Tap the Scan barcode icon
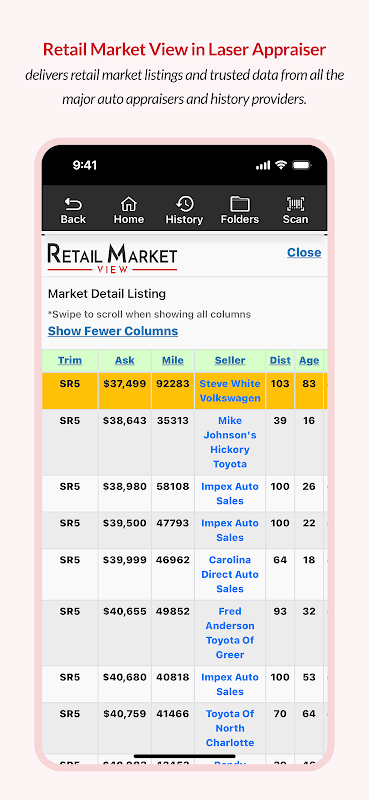Viewport: 369px width, 800px height. [296, 205]
